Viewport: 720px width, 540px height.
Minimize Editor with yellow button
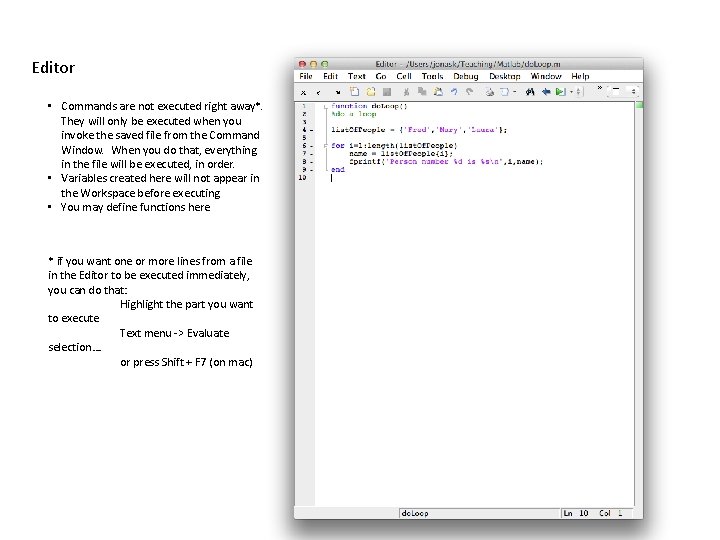[x=314, y=64]
